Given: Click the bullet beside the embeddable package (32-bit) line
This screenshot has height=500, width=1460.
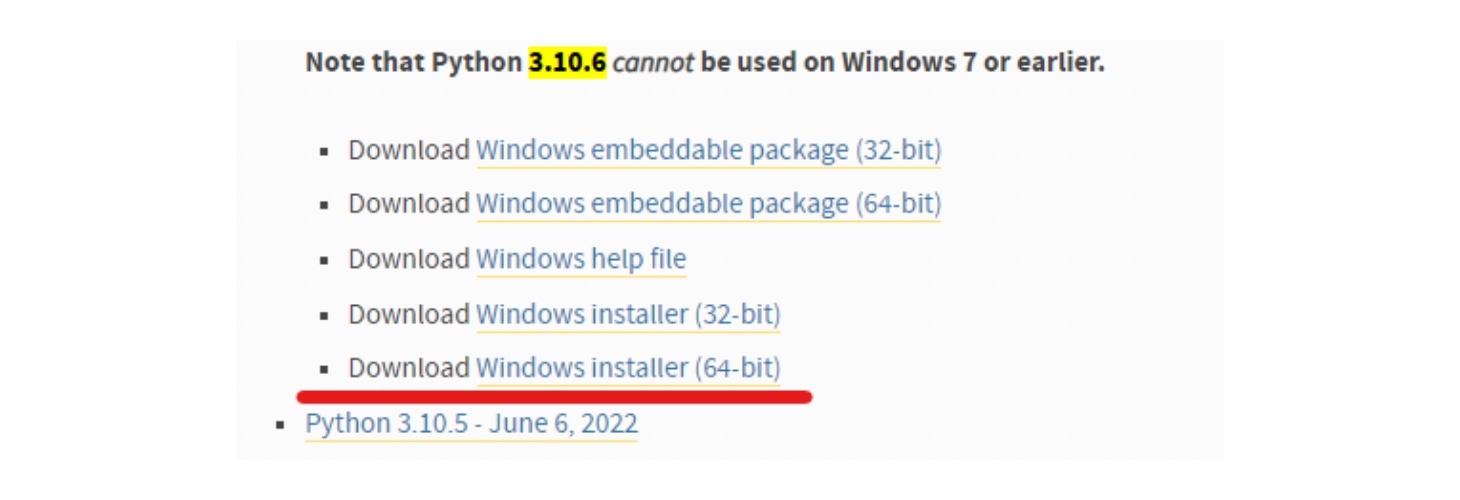Looking at the screenshot, I should coord(324,152).
